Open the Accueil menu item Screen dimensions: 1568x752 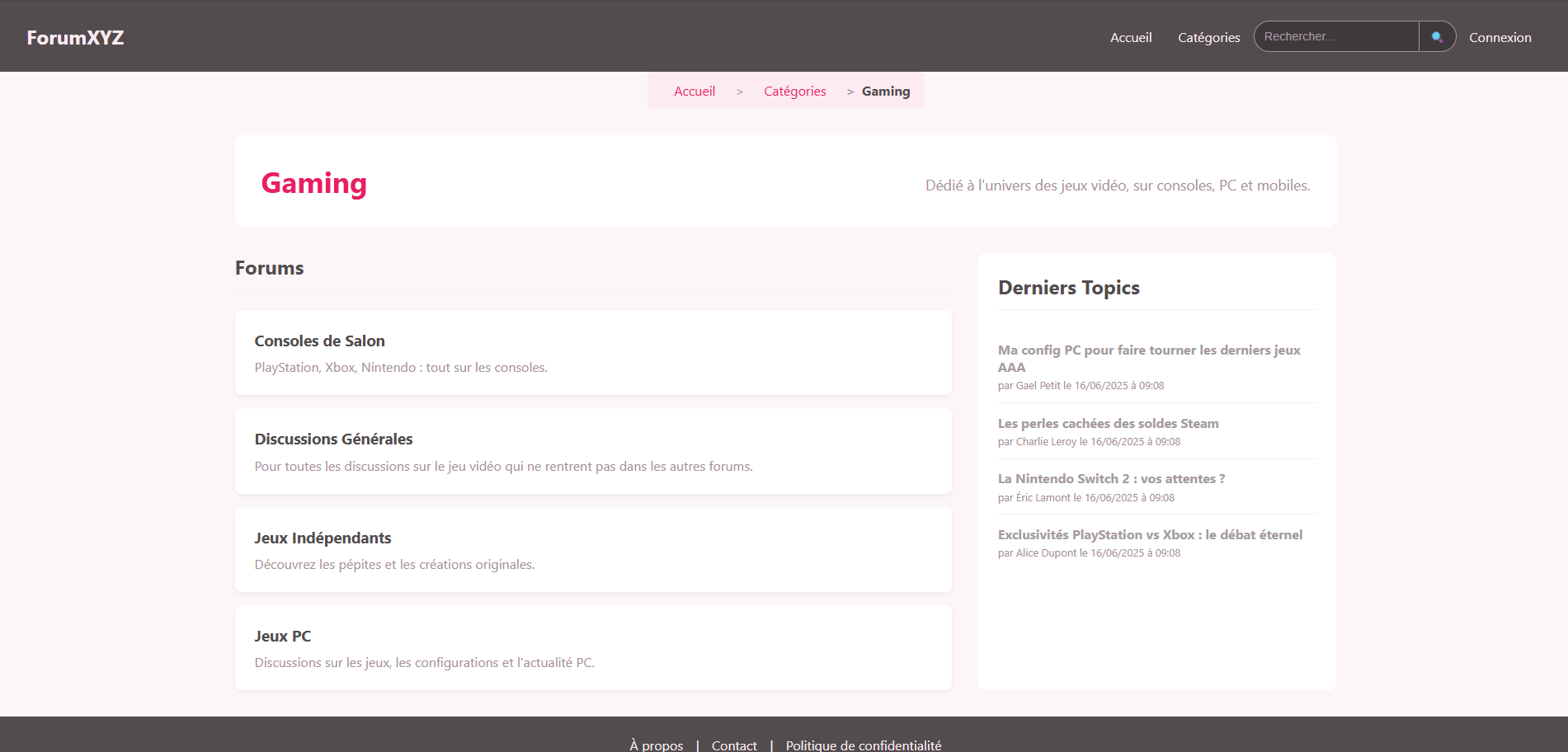point(1131,37)
